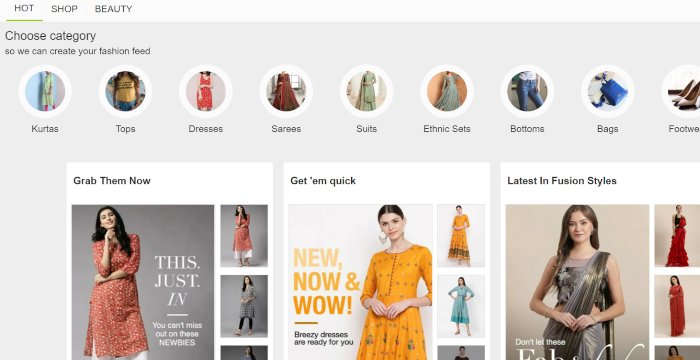Screen dimensions: 700x360
Task: Select the Bags category circle
Action: [x=608, y=91]
